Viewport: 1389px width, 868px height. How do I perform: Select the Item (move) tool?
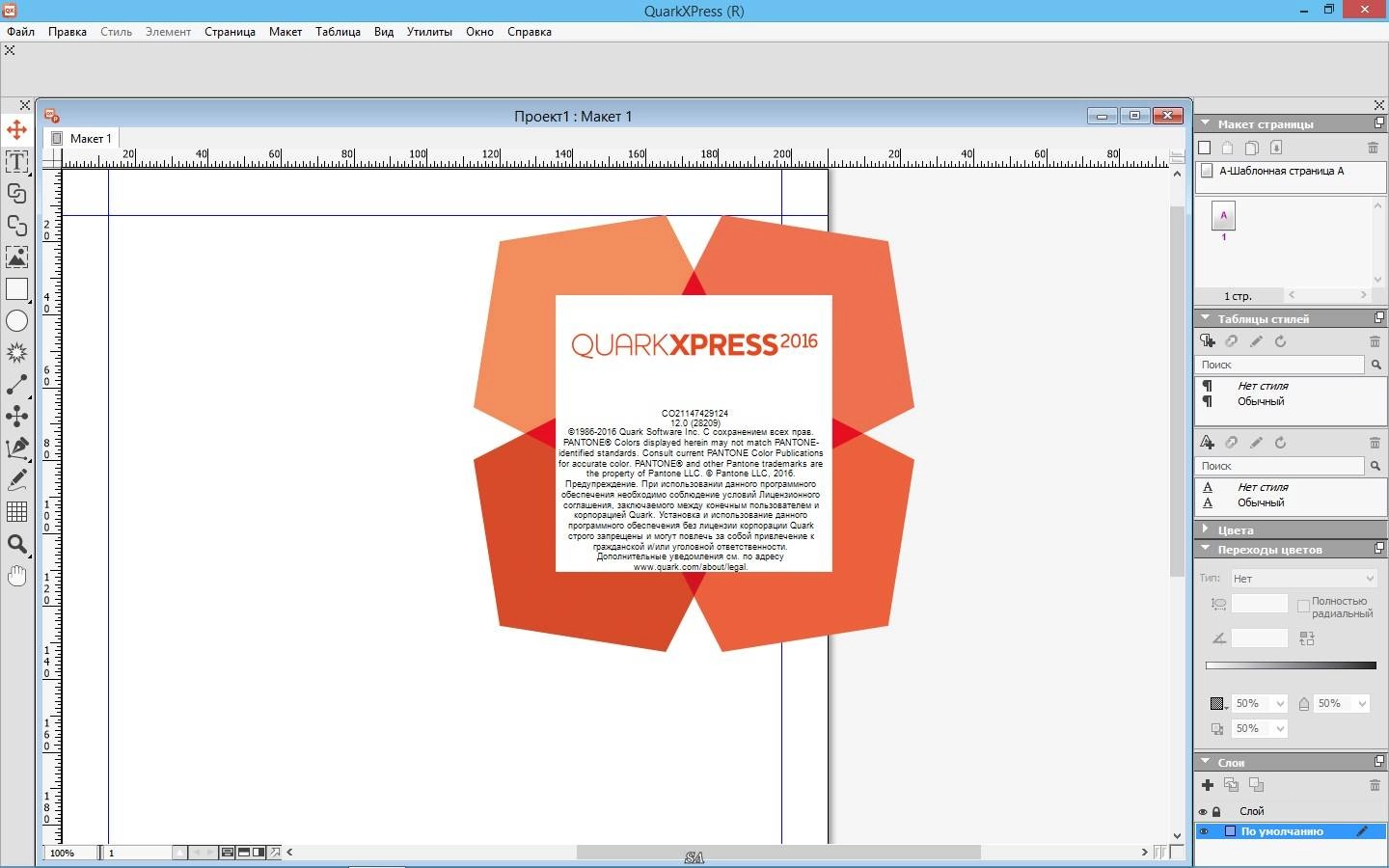[x=16, y=129]
